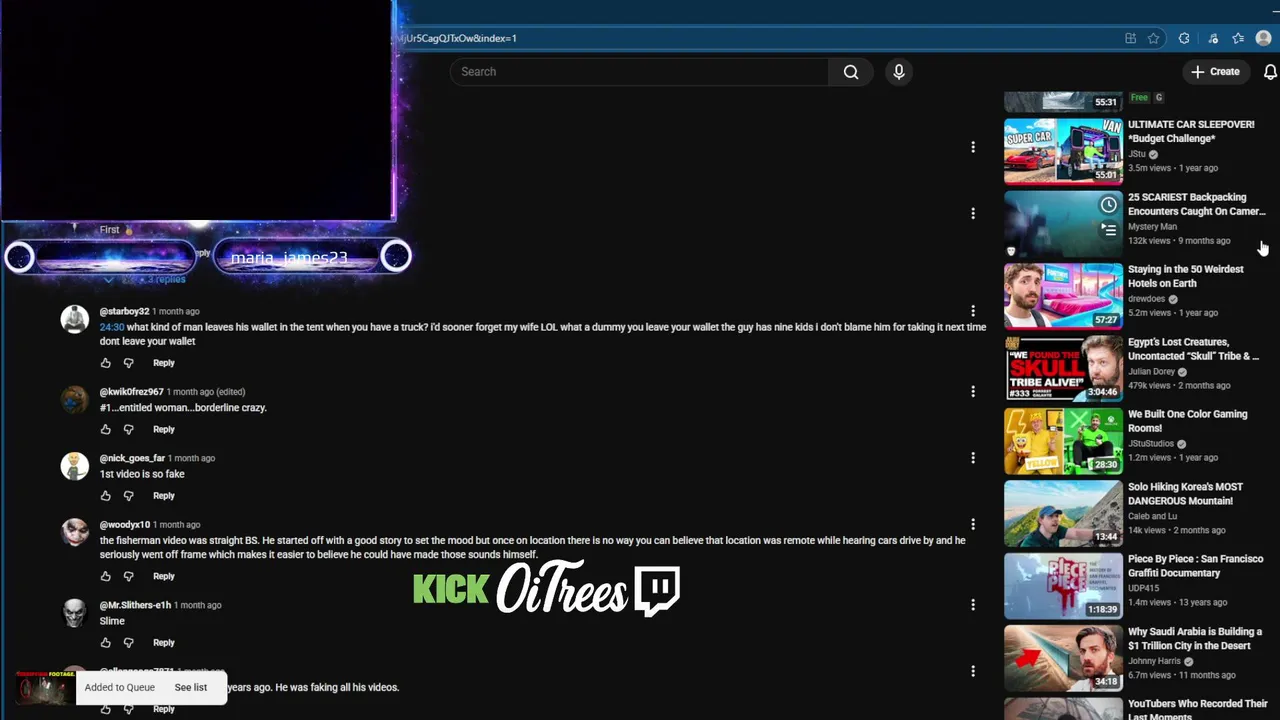The image size is (1280, 720).
Task: Like the comment by @kwik0frez967
Action: 106,429
